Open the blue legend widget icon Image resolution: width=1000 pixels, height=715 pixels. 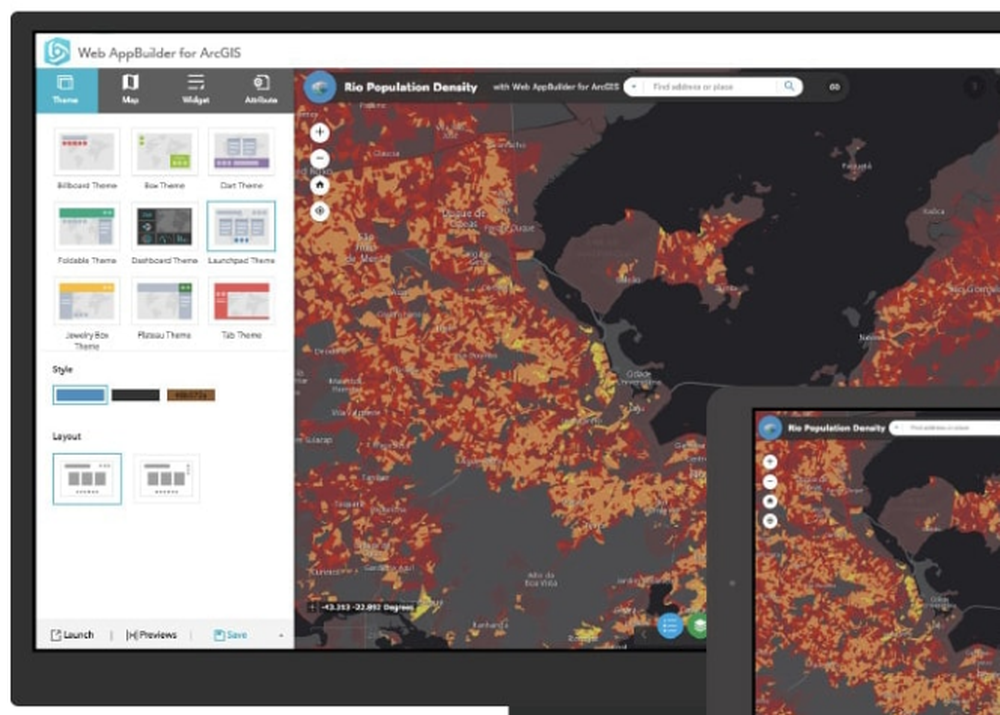(x=670, y=626)
